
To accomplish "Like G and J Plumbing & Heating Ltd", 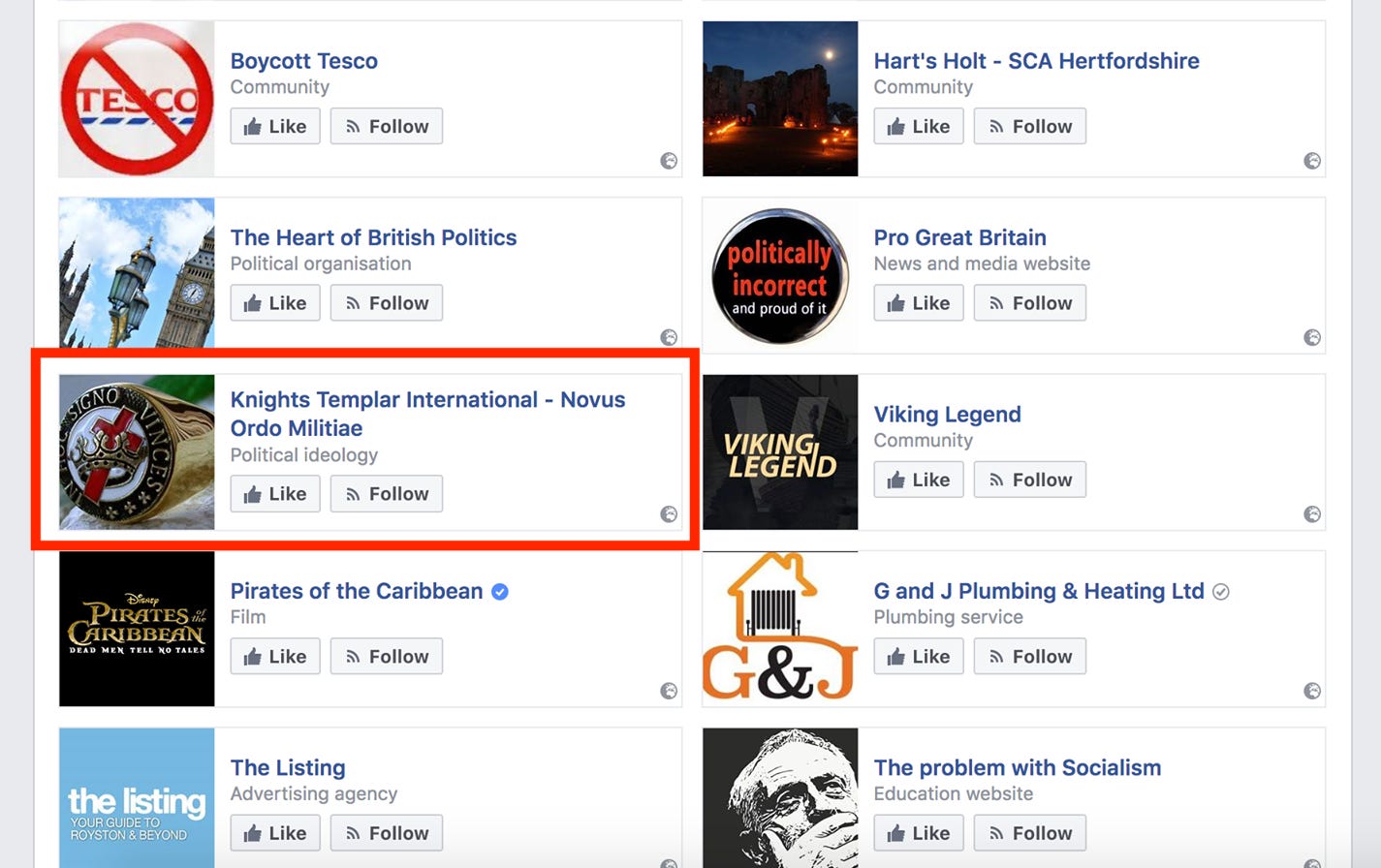I will [919, 657].
